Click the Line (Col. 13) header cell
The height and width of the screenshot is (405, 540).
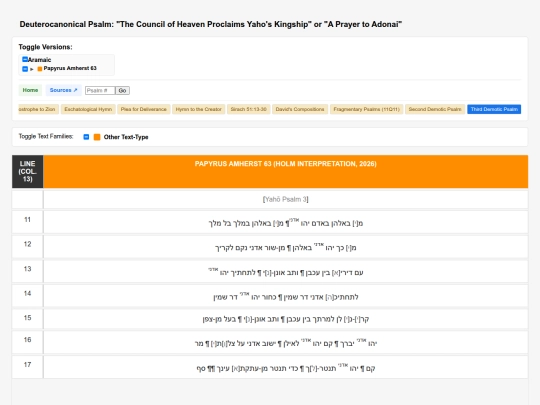(x=28, y=172)
